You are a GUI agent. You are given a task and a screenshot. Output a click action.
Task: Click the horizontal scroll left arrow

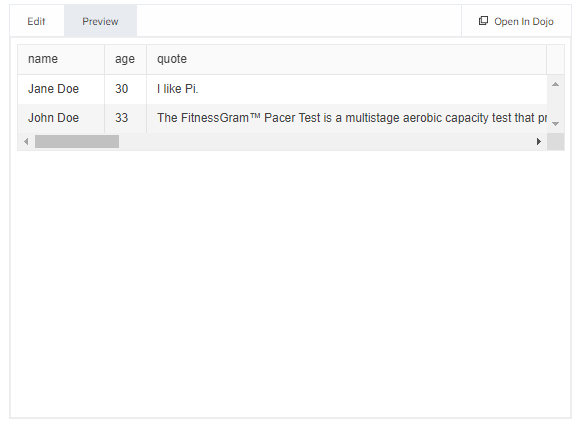(26, 142)
